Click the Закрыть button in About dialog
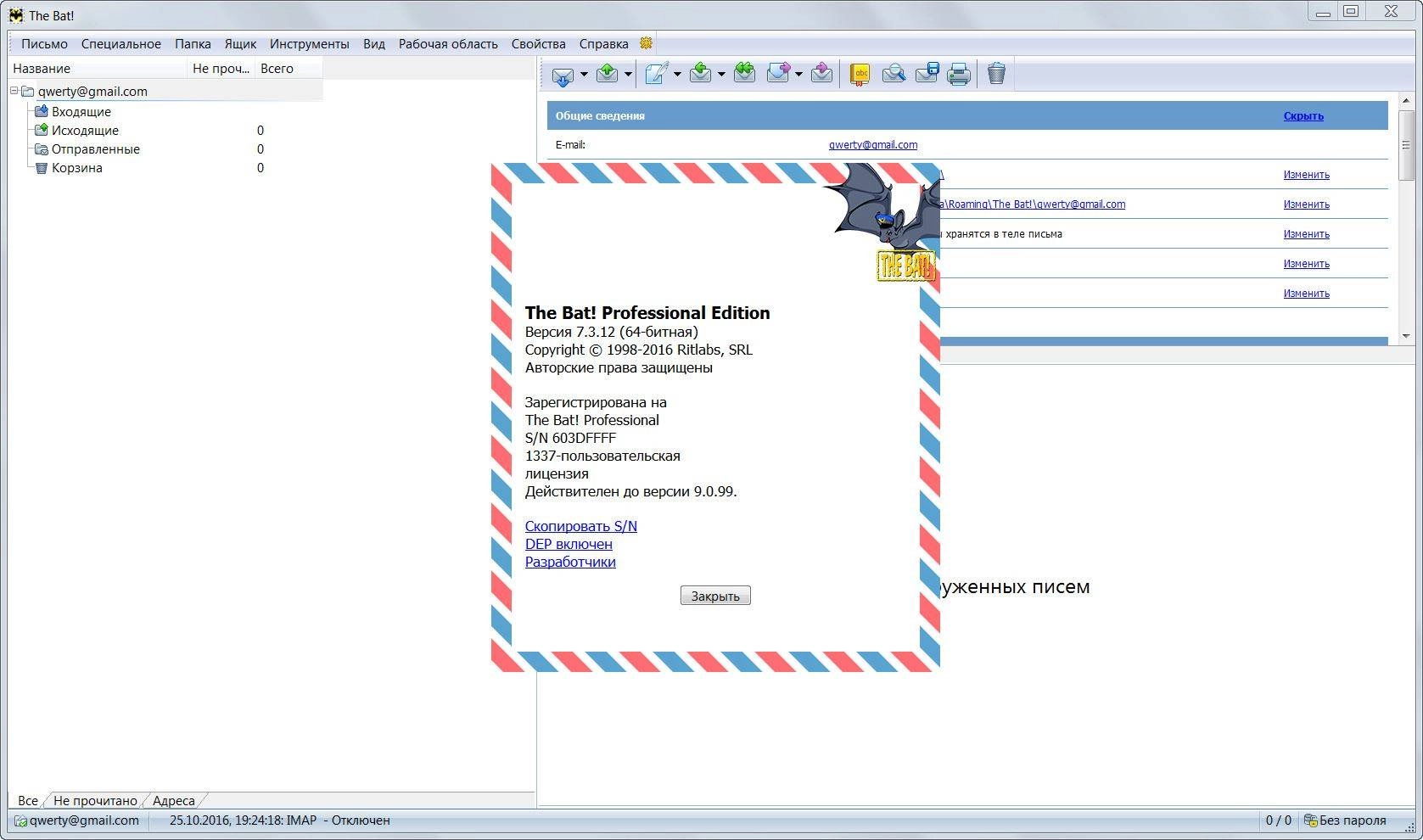 pyautogui.click(x=715, y=596)
